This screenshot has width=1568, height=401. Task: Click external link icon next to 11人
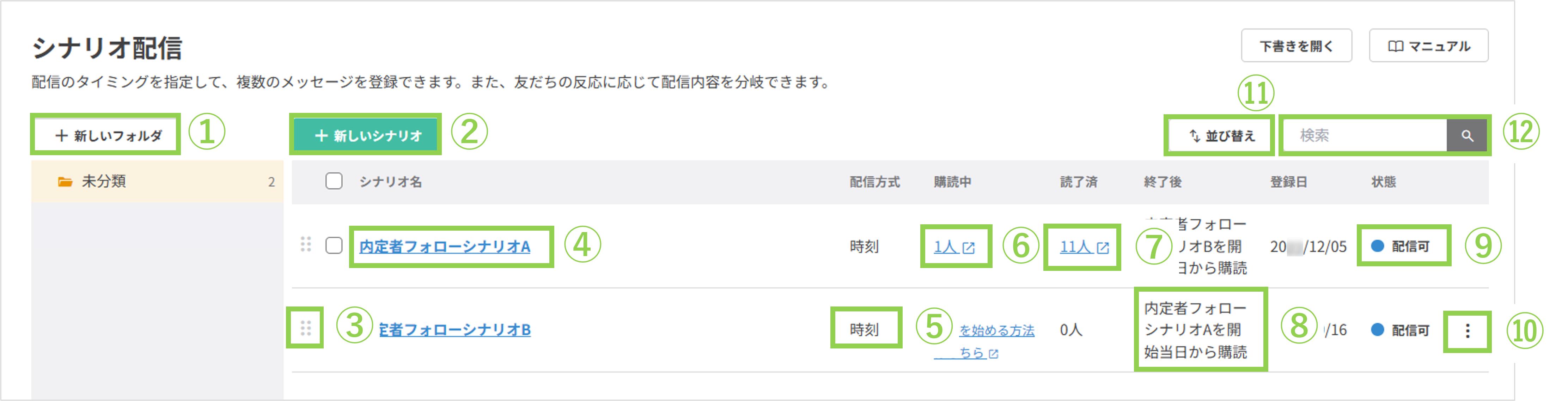pyautogui.click(x=1103, y=248)
